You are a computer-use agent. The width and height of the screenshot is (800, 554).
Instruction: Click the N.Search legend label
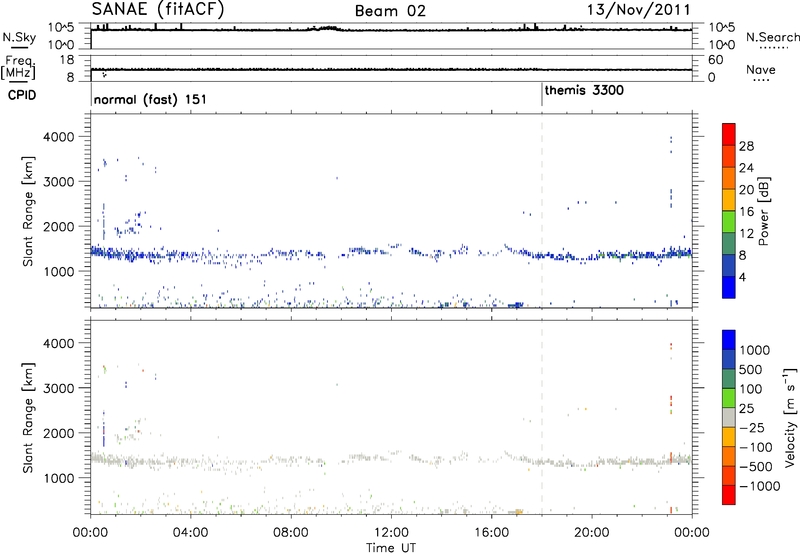(772, 37)
